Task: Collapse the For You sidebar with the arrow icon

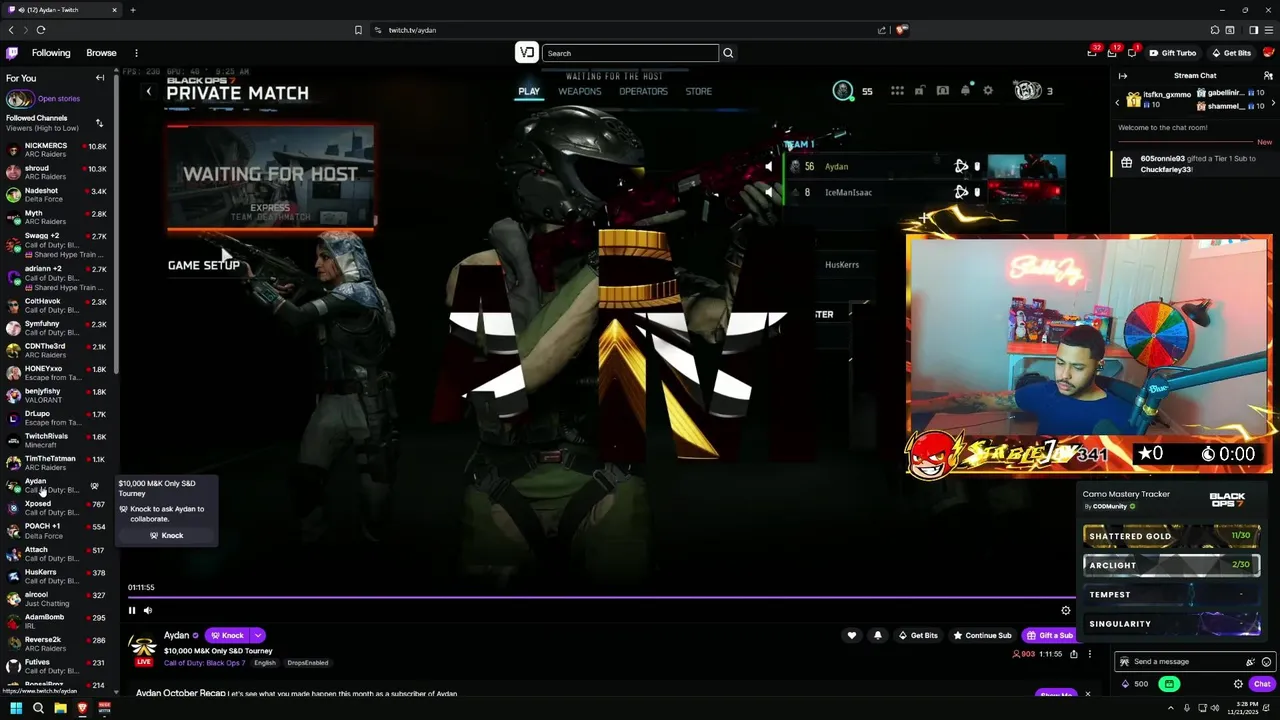Action: (100, 78)
